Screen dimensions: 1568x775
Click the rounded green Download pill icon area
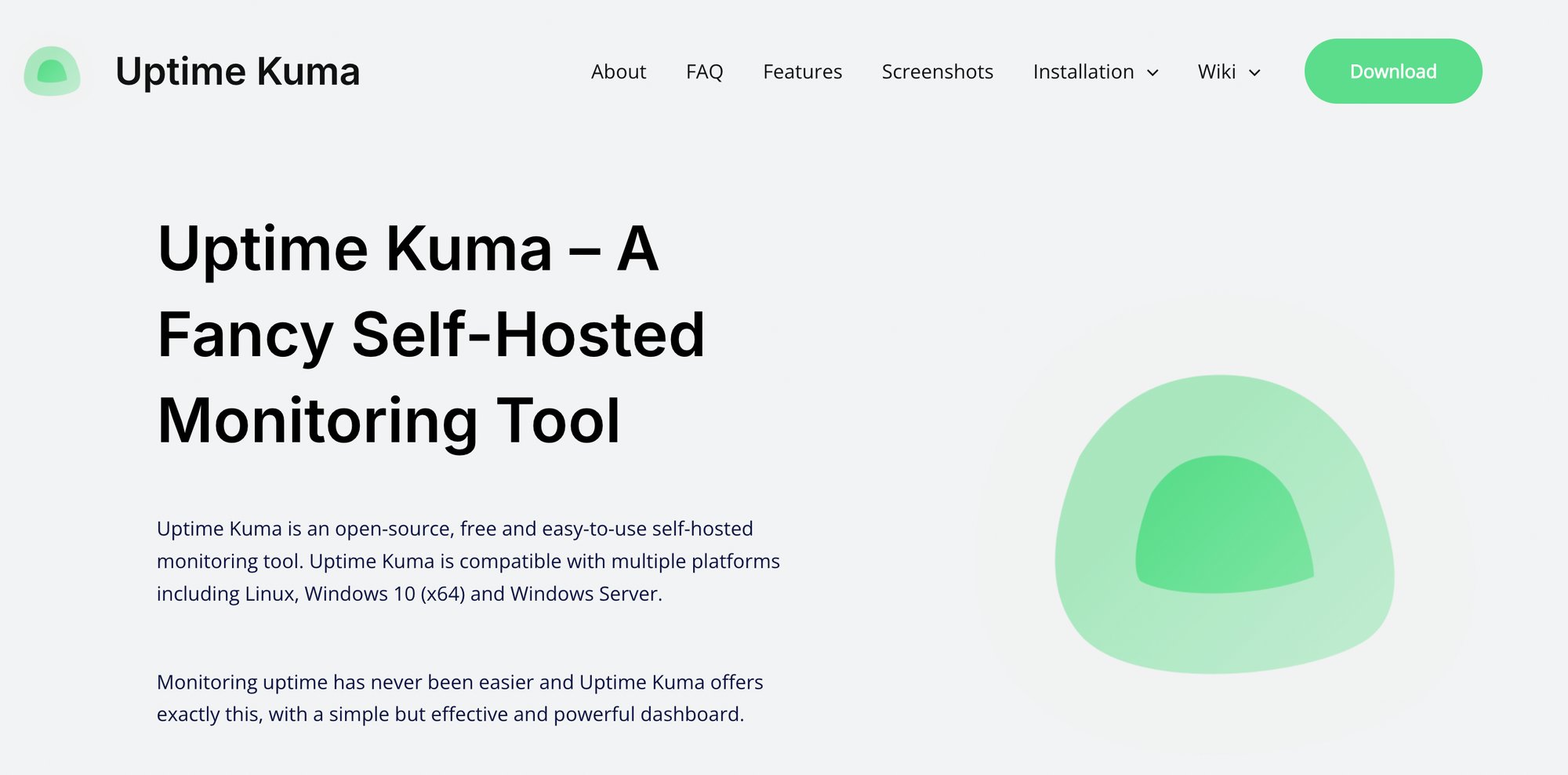[1393, 71]
